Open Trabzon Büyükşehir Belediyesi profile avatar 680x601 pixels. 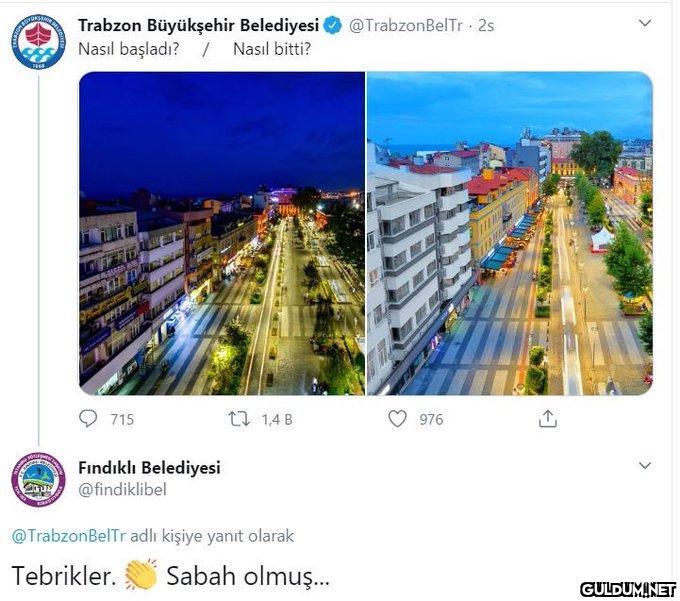[39, 42]
